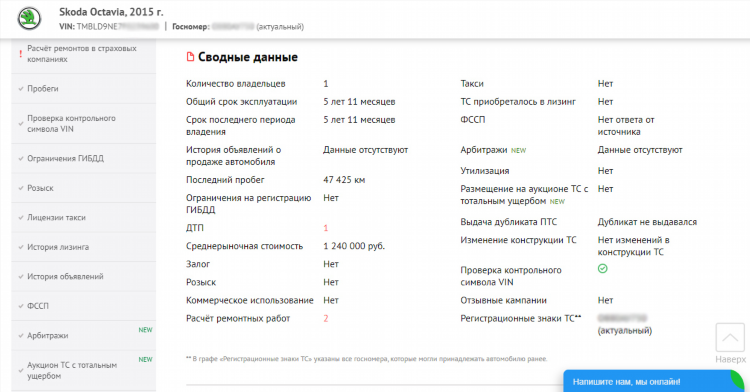Open Лицензии такси sidebar section

pos(84,218)
